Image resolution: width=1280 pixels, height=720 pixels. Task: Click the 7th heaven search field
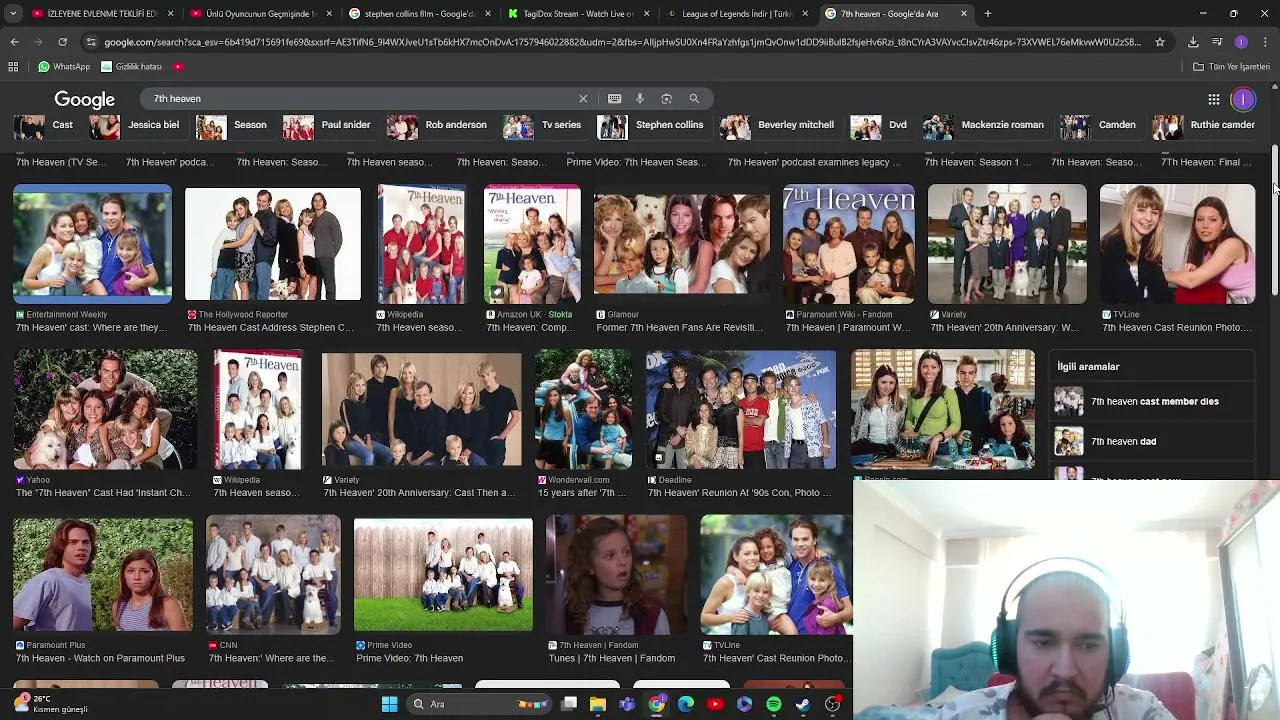[x=360, y=98]
